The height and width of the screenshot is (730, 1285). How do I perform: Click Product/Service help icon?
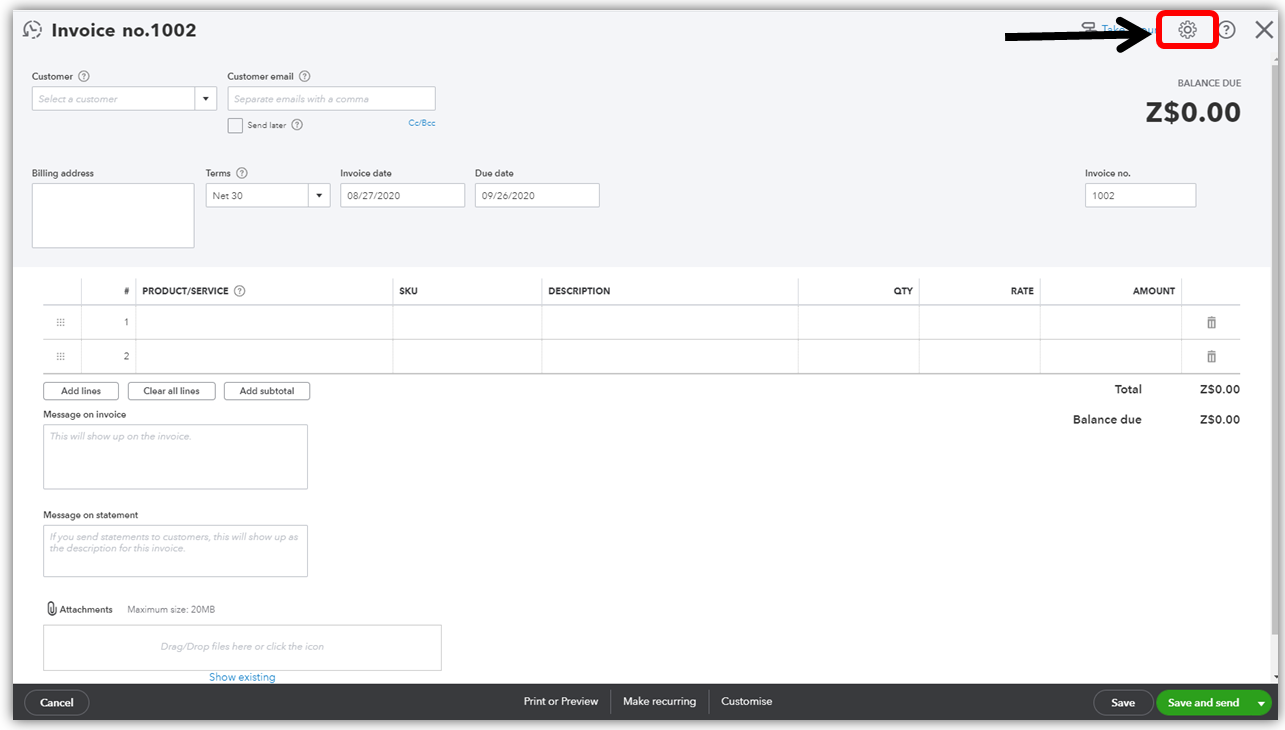(x=240, y=291)
